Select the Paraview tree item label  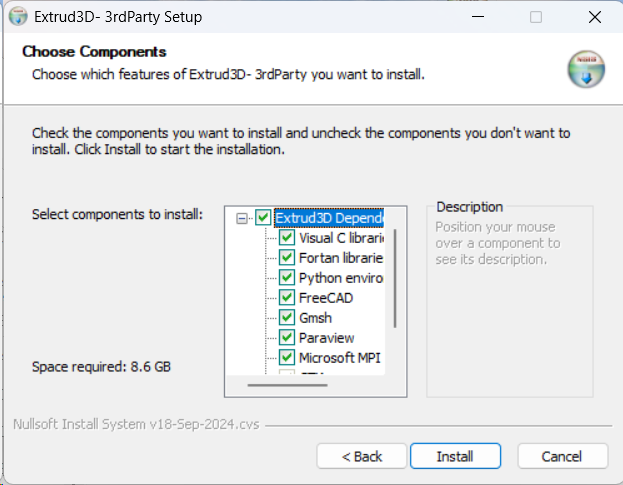tap(326, 338)
